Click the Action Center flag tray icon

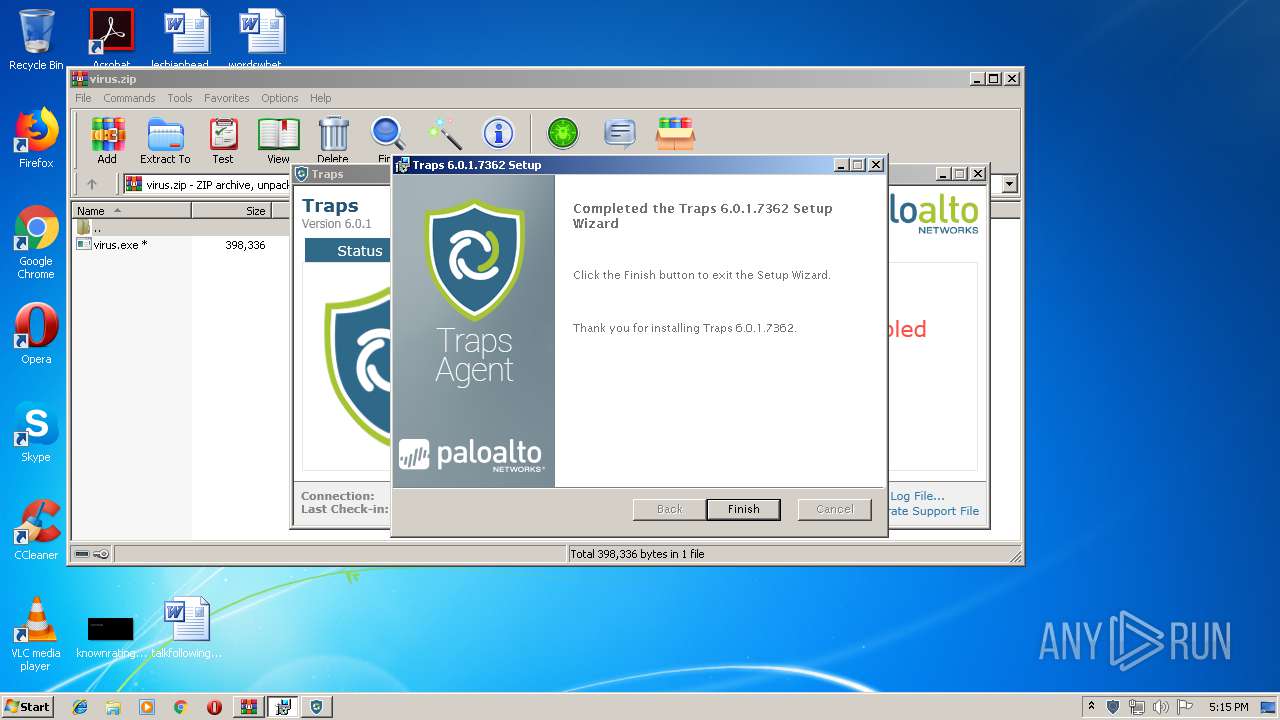(x=1185, y=707)
